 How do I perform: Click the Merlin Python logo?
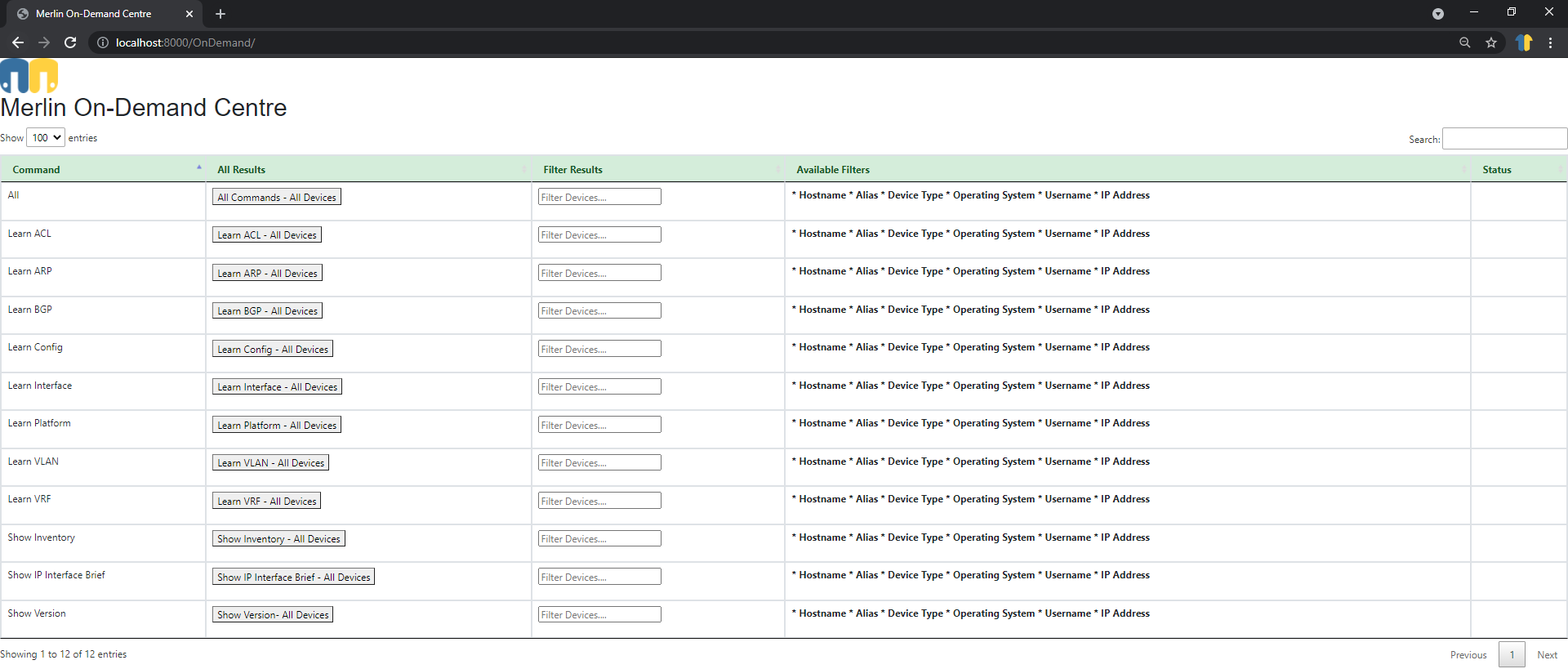point(29,76)
